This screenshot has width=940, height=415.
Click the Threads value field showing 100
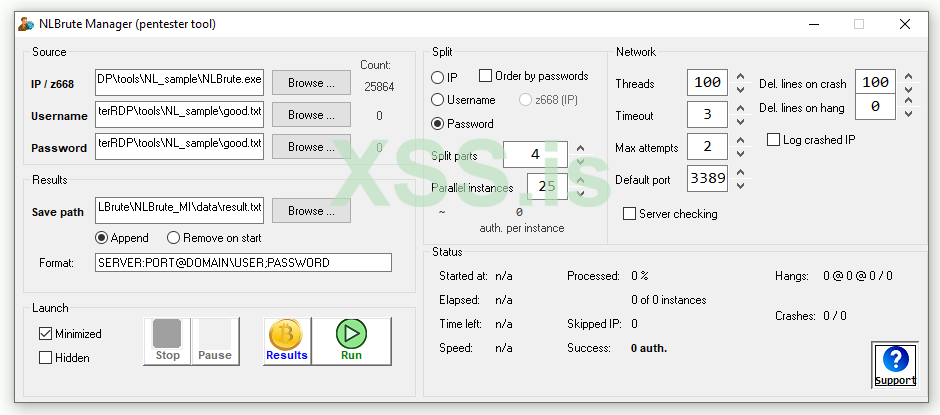point(708,83)
